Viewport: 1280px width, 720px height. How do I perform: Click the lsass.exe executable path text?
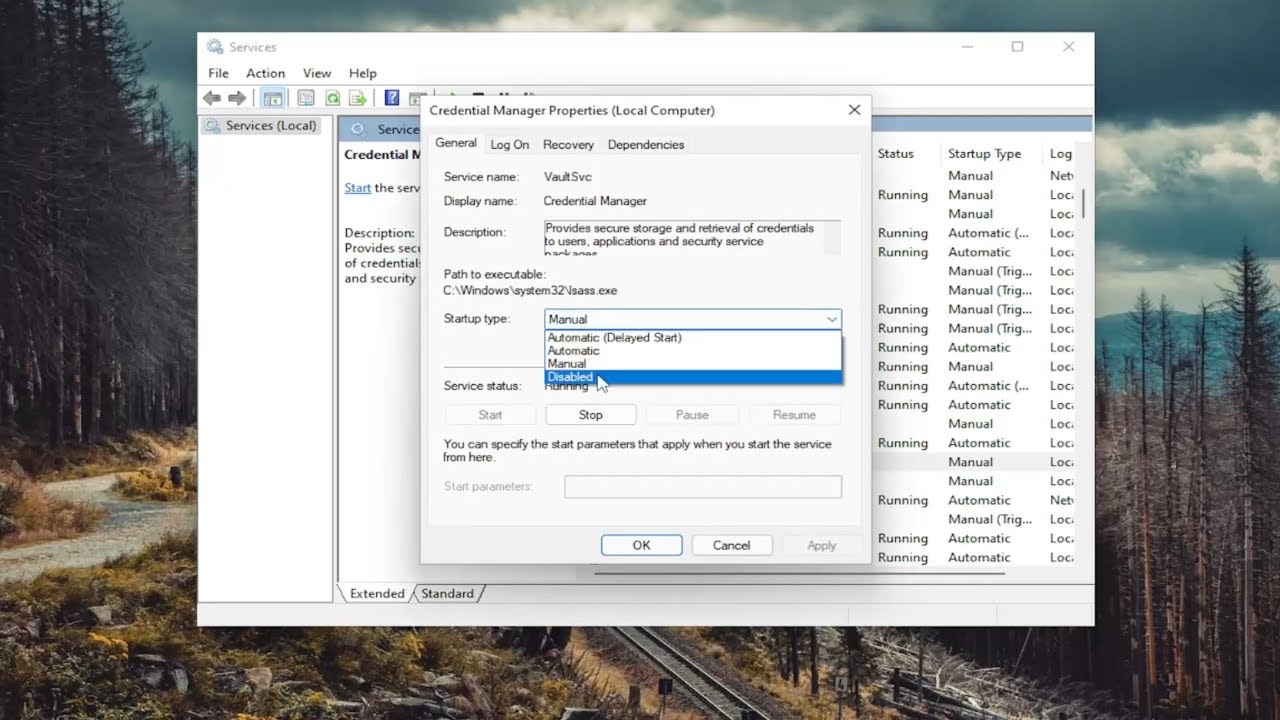click(530, 291)
